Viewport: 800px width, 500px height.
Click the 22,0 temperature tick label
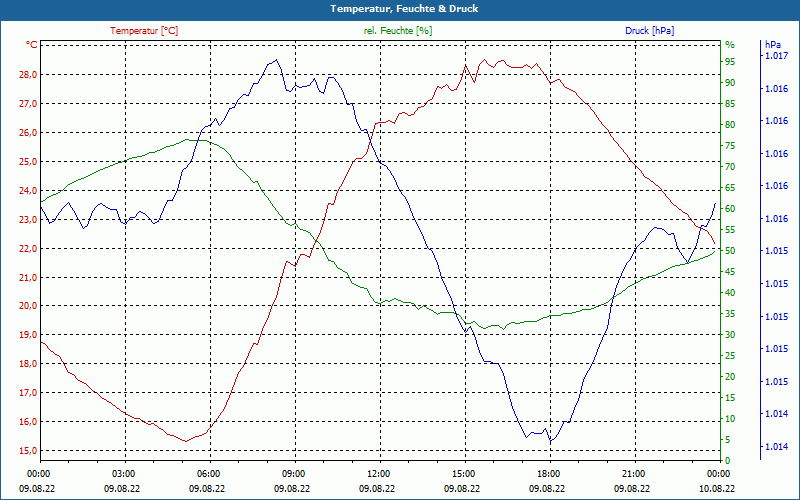(29, 248)
